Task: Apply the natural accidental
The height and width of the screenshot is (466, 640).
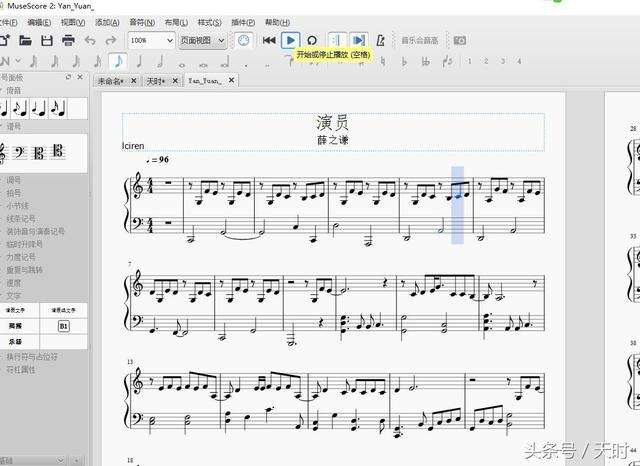Action: 383,62
